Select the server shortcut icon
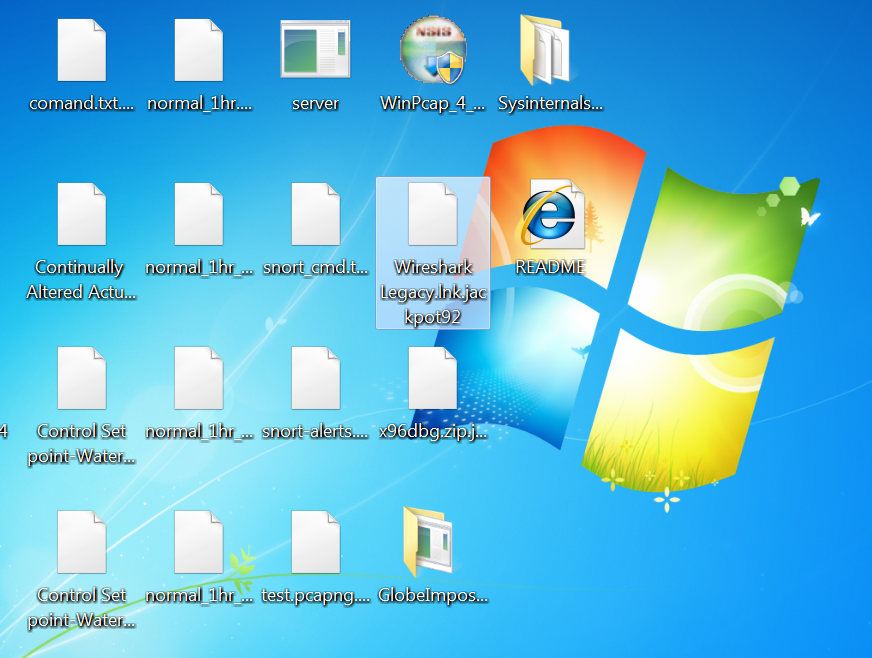This screenshot has width=872, height=658. coord(315,50)
